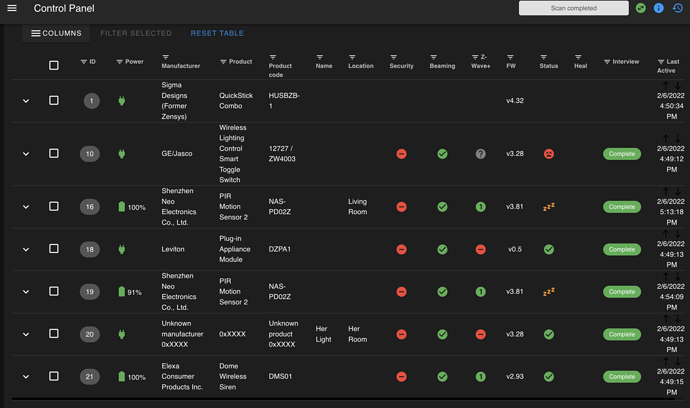Open the hamburger navigation menu
Image resolution: width=690 pixels, height=408 pixels.
click(x=12, y=8)
